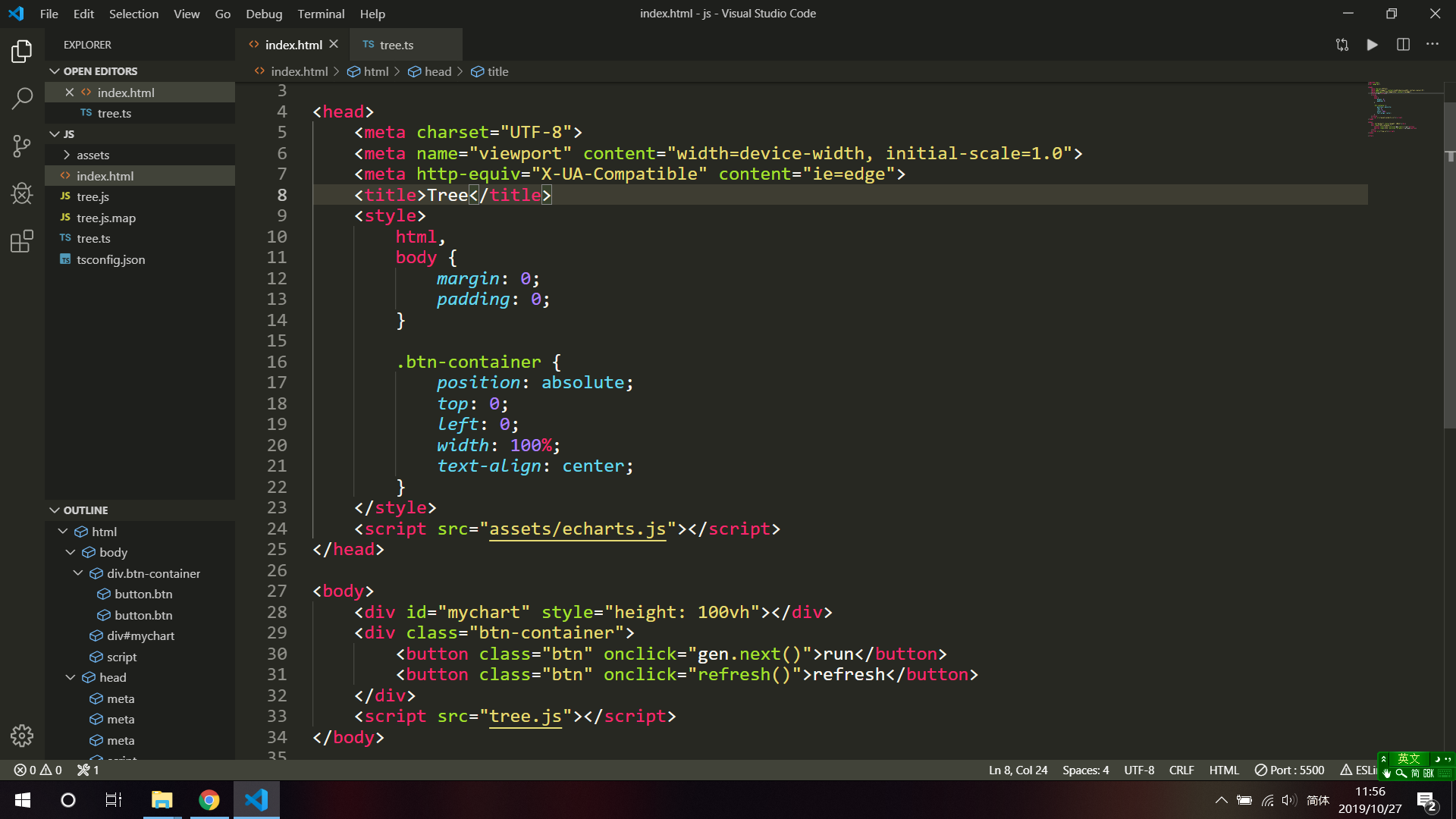The image size is (1456, 819).
Task: Switch to the tree.ts editor tab
Action: coord(406,45)
